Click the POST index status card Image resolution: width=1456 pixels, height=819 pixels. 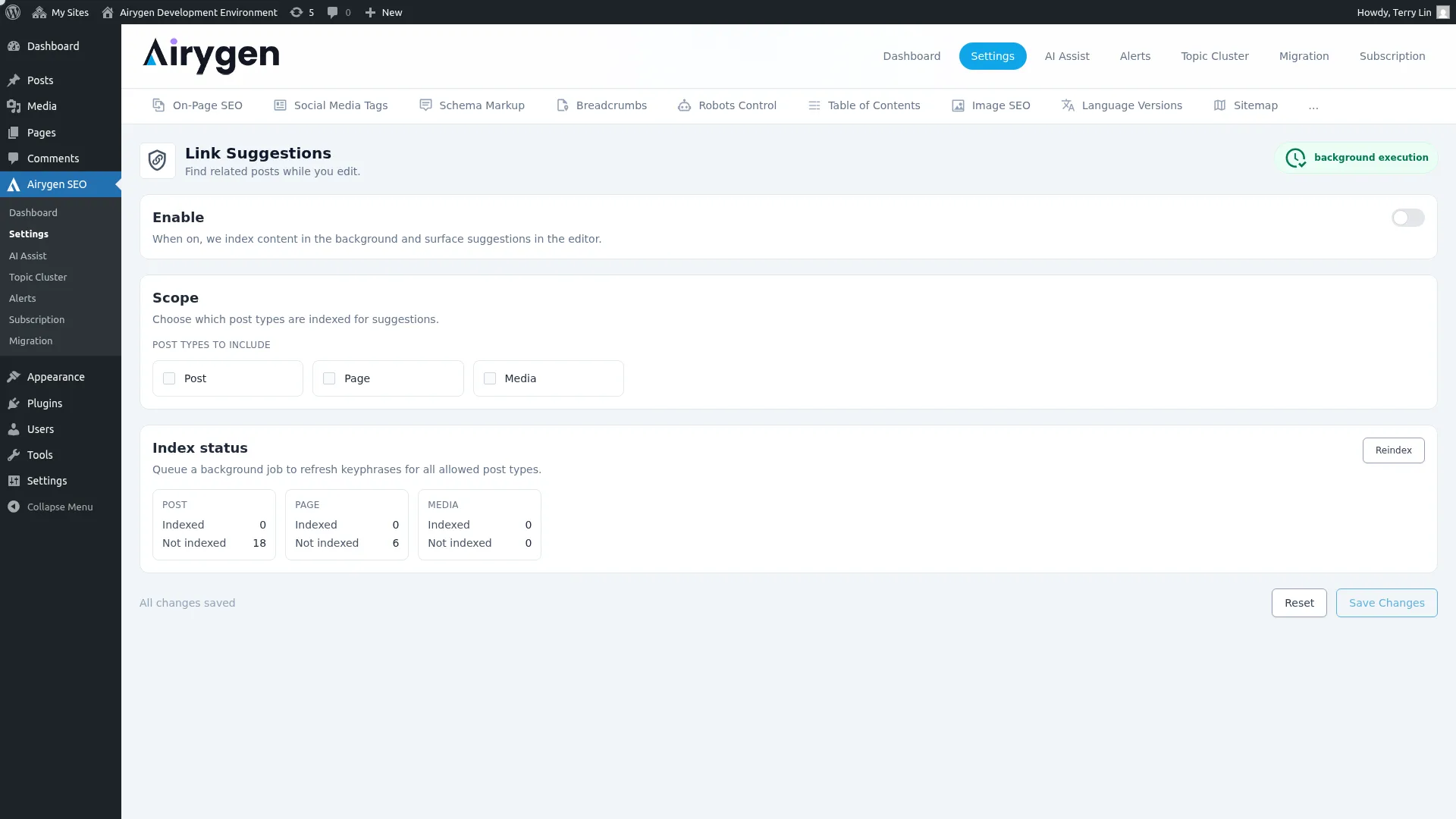pos(214,525)
